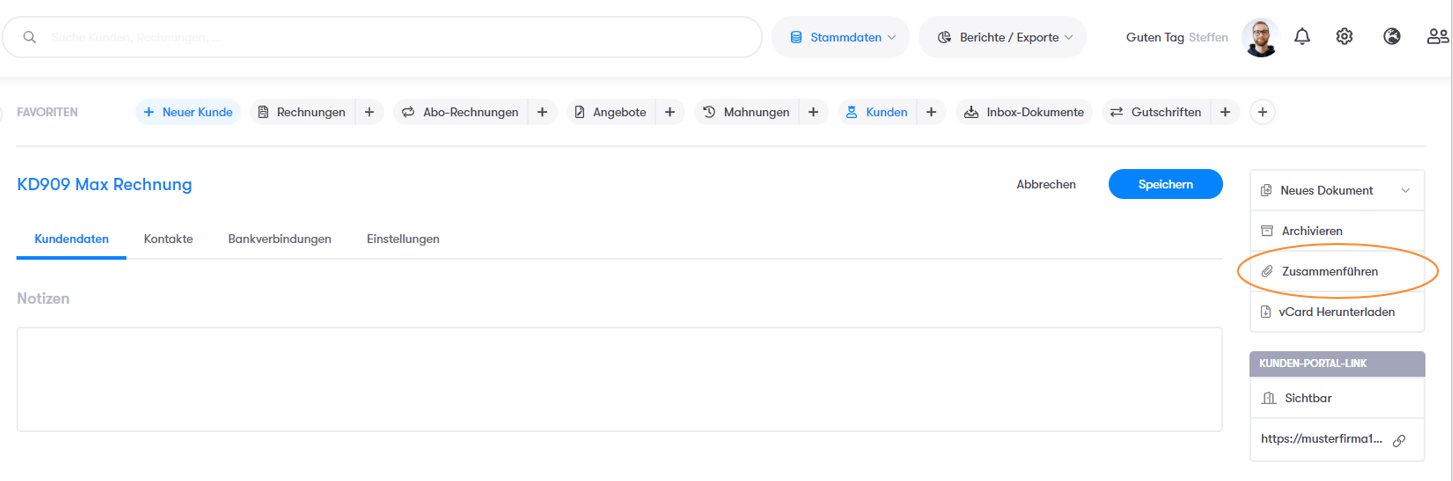Click Archivieren in the side panel
Viewport: 1453px width, 481px height.
1337,231
